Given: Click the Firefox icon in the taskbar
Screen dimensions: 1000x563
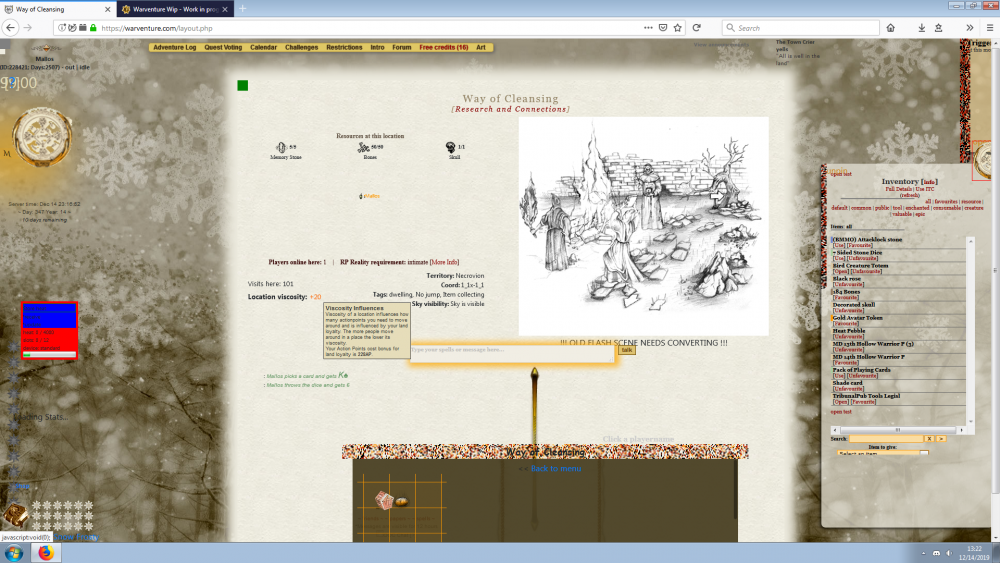Looking at the screenshot, I should (x=45, y=553).
